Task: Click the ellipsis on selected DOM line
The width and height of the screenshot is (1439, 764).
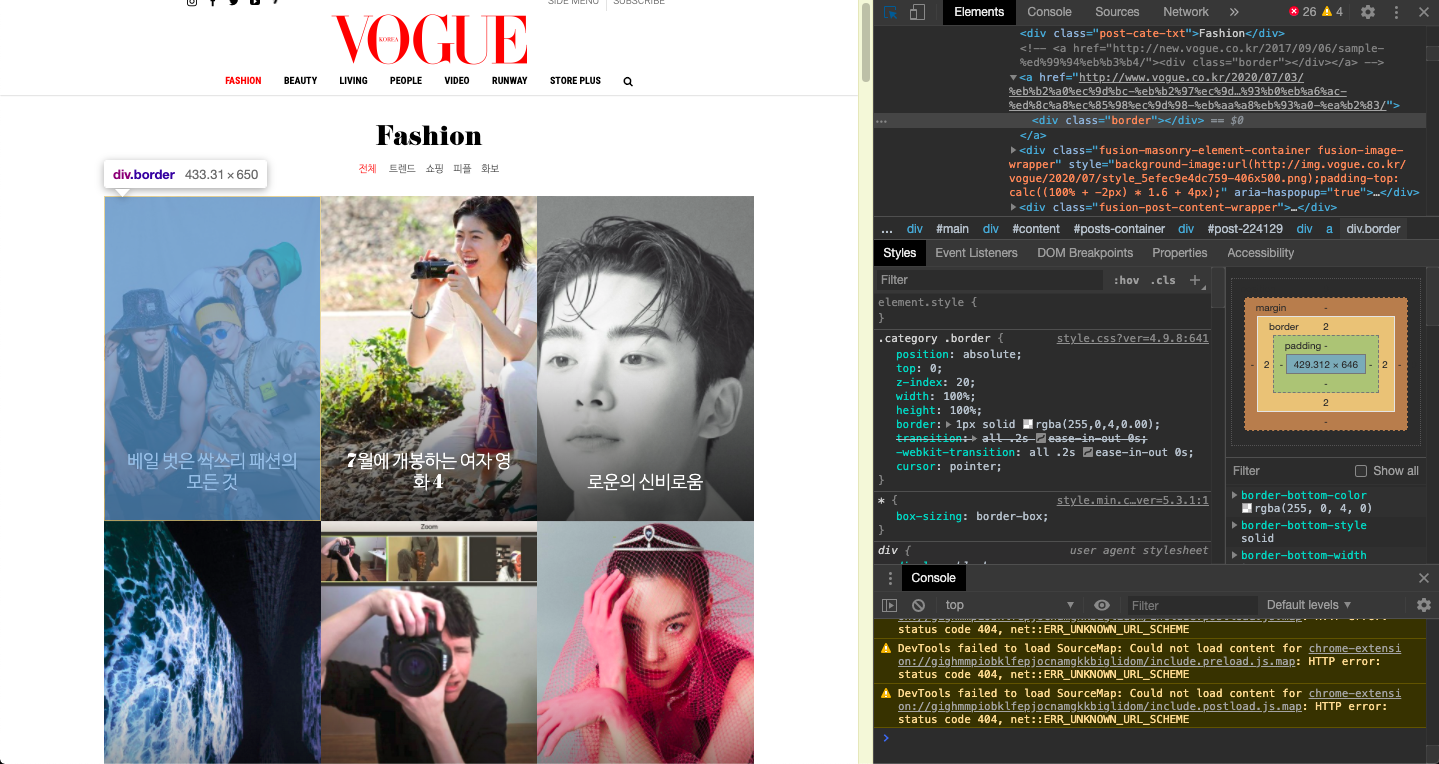Action: pos(881,120)
